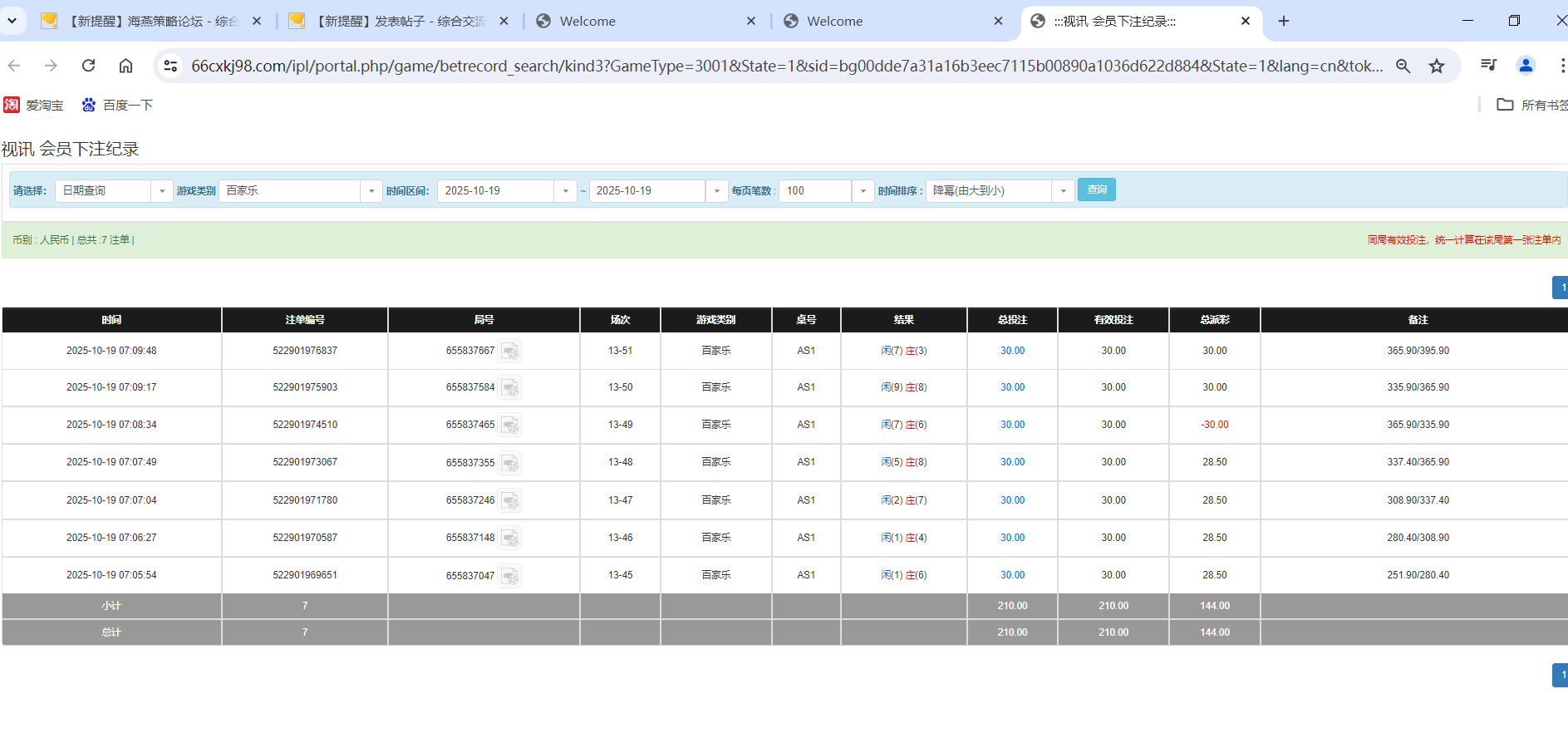Screen dimensions: 1568x738
Task: Open the rows-per-page 100 dropdown
Action: point(863,191)
